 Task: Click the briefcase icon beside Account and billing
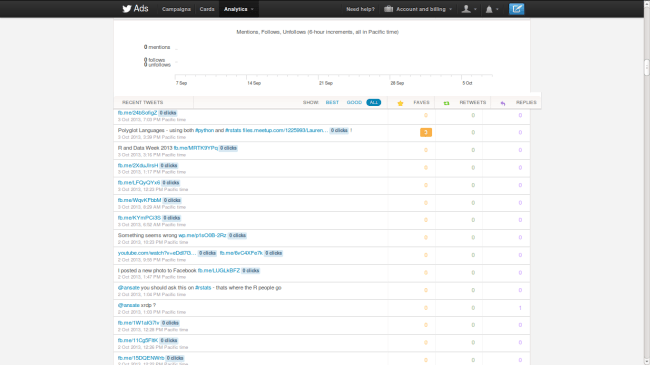[x=388, y=9]
